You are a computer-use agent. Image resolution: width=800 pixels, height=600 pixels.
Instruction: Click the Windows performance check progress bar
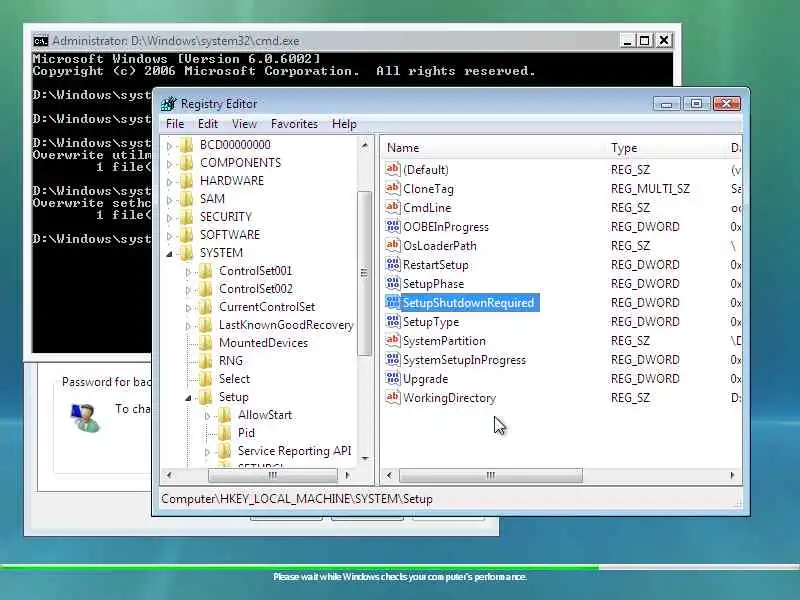point(400,567)
